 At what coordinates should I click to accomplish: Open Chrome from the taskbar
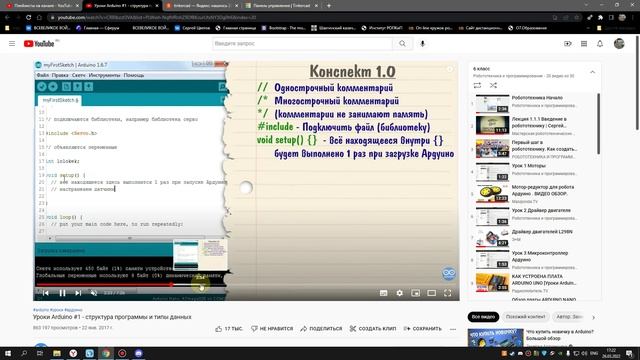(x=106, y=353)
